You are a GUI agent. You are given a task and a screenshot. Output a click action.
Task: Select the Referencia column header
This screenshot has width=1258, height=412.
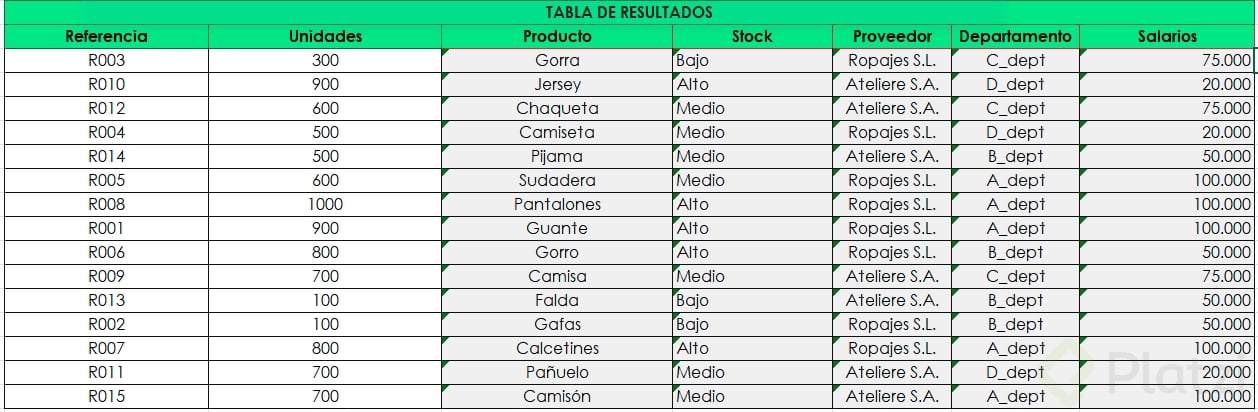[106, 36]
